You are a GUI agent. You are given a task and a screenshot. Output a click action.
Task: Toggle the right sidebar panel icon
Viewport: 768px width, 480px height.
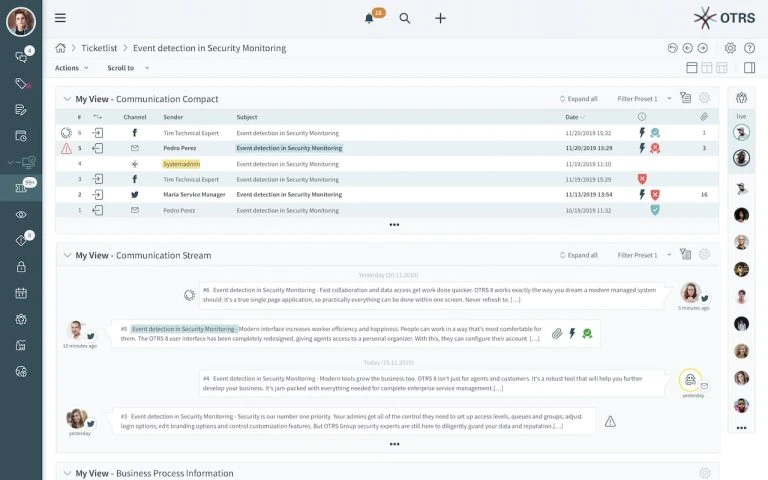[x=749, y=68]
